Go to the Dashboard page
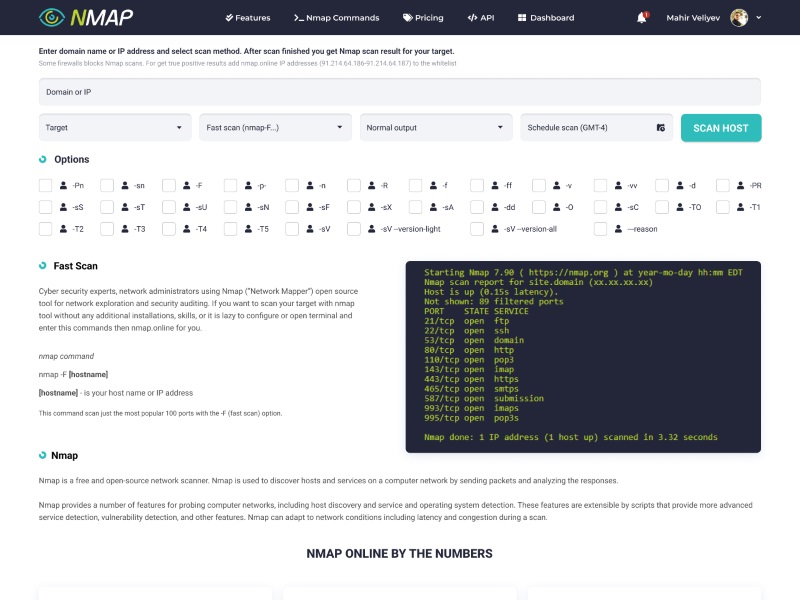This screenshot has height=600, width=800. 546,17
